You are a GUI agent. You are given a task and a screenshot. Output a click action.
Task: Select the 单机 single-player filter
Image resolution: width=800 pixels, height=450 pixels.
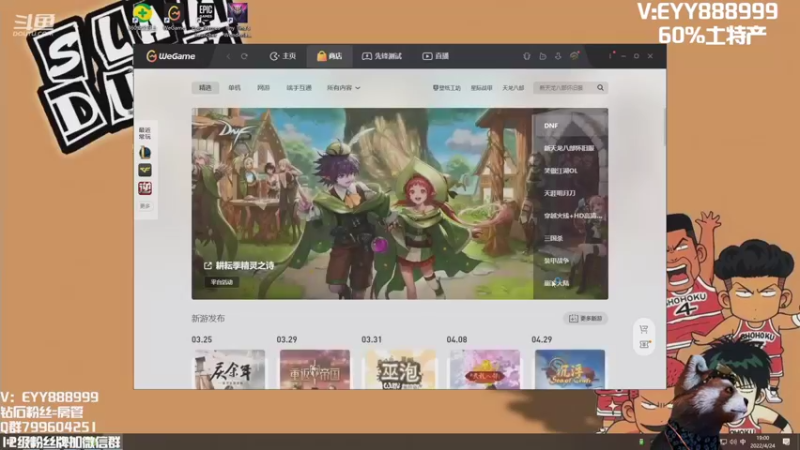(234, 88)
